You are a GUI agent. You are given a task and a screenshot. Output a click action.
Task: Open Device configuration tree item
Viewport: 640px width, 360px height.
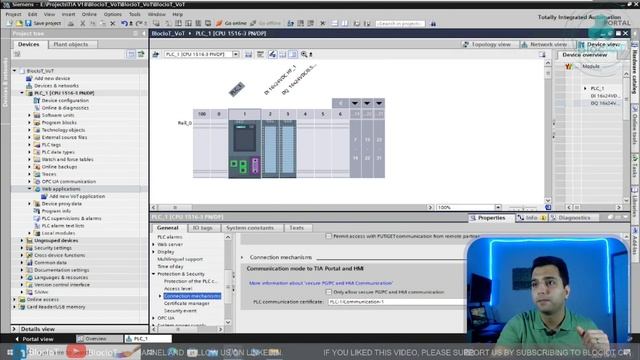click(x=65, y=100)
